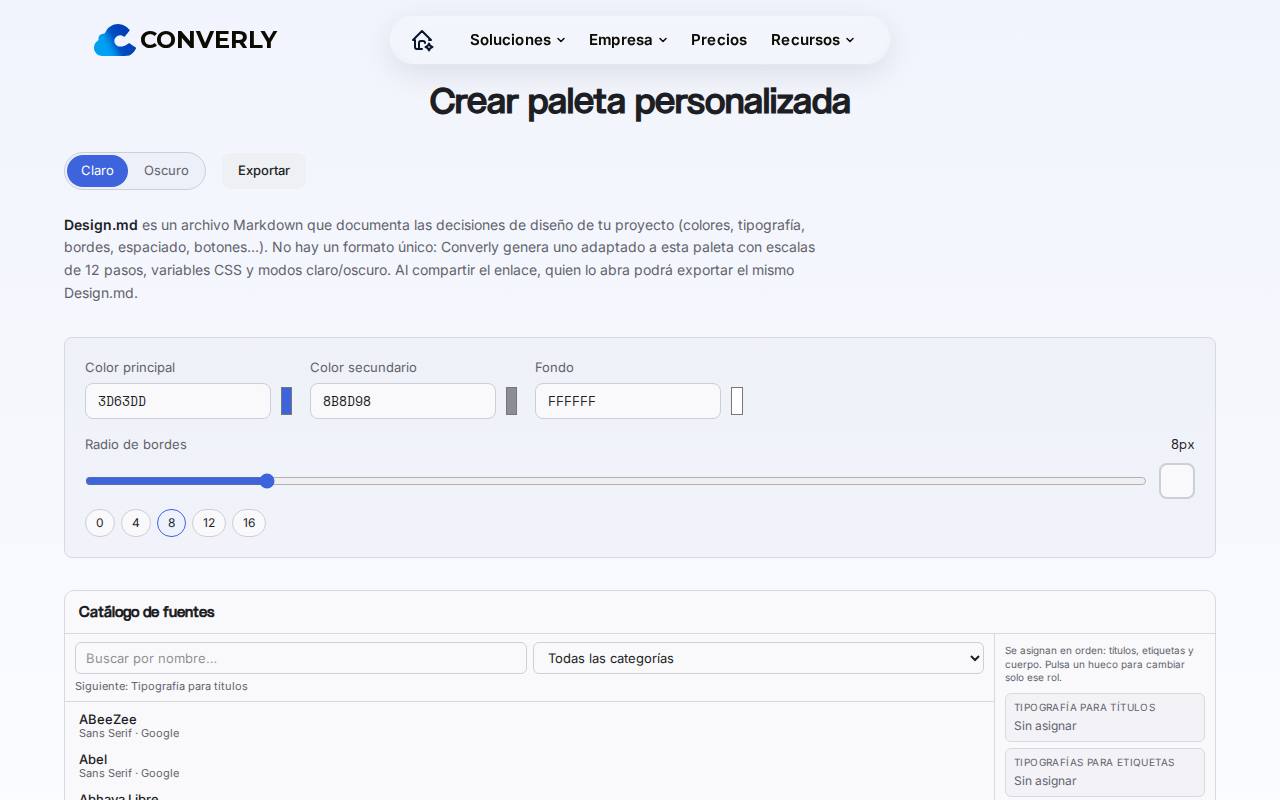Set border radius preset to 12

(209, 523)
